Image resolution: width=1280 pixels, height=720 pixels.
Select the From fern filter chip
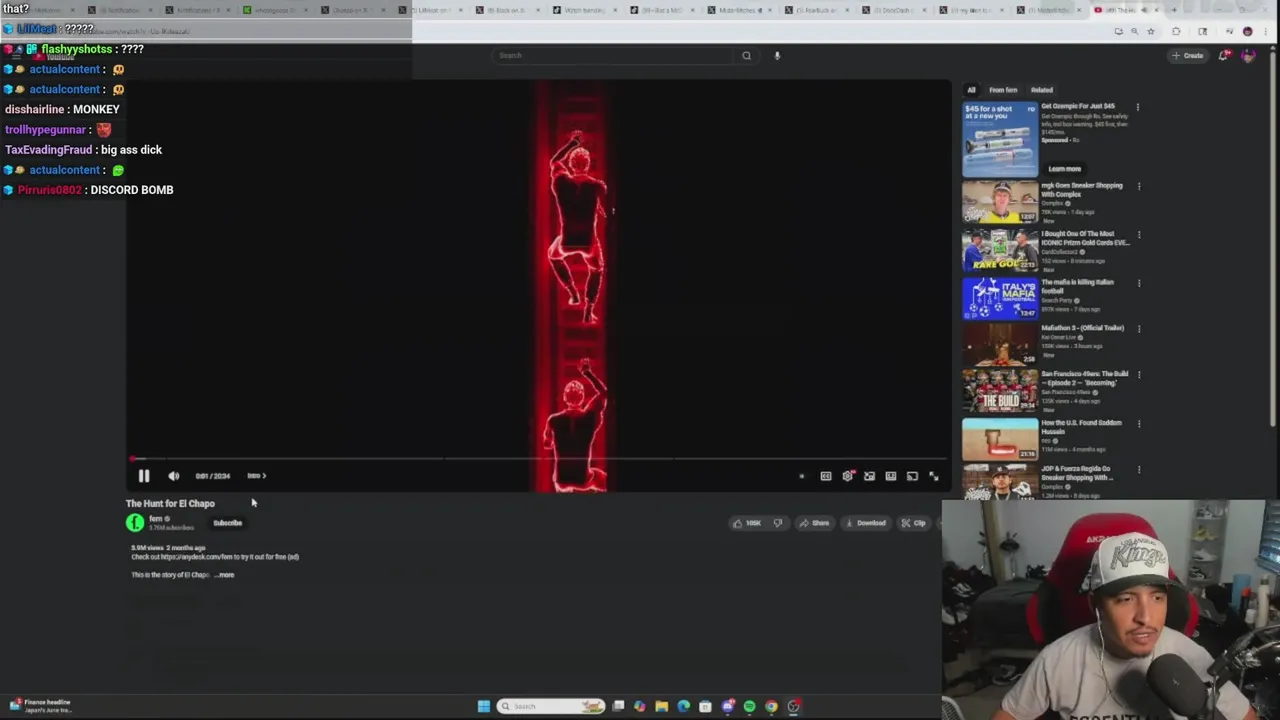[1003, 90]
